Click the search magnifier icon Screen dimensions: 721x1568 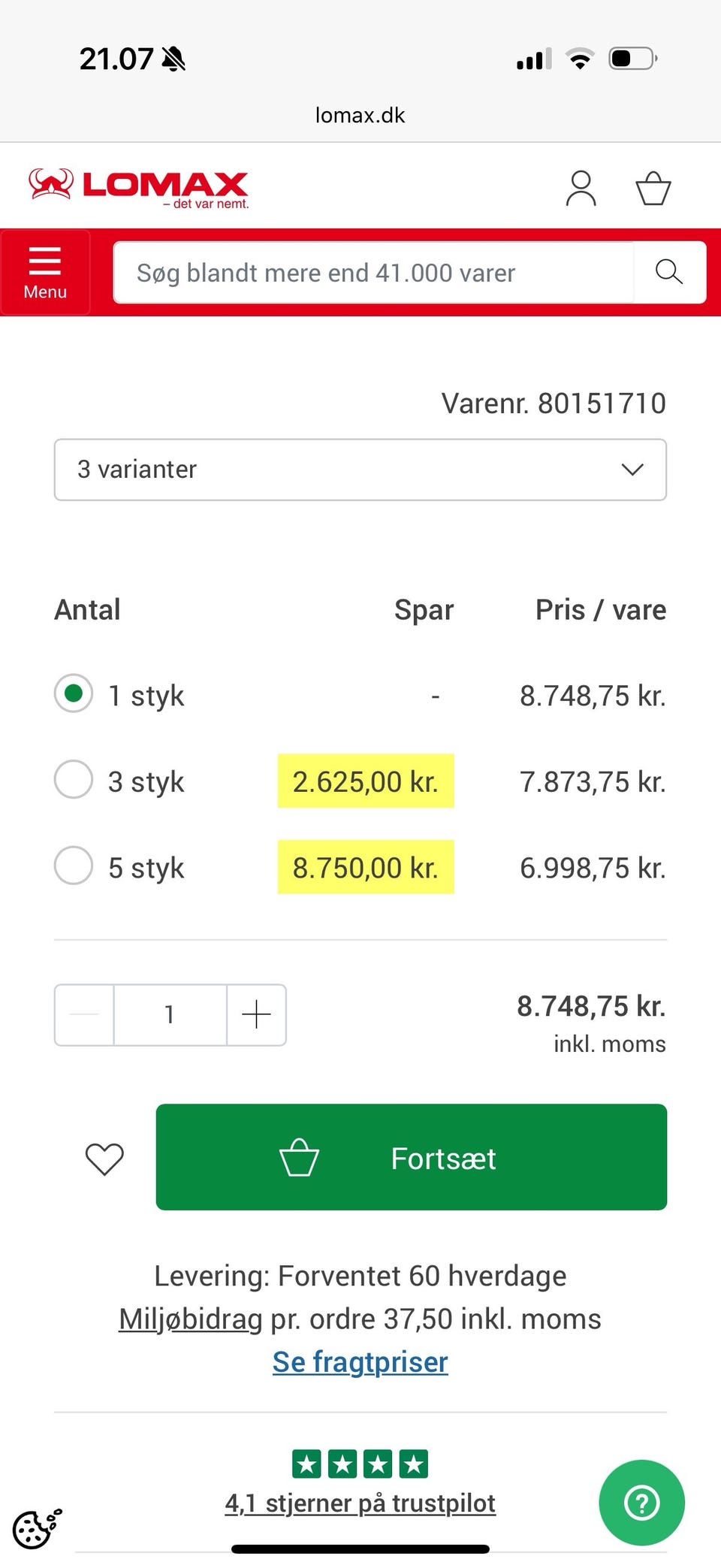click(668, 272)
